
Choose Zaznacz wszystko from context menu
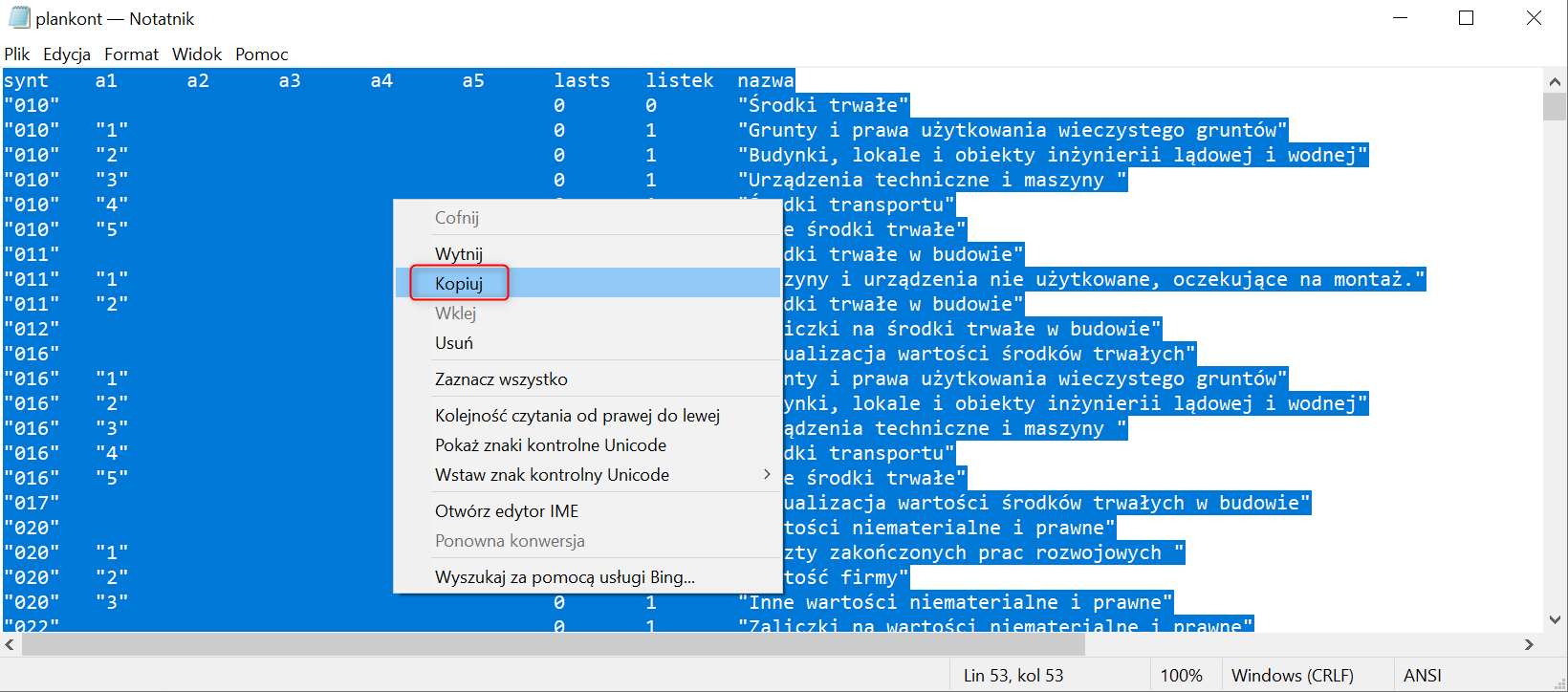click(501, 379)
